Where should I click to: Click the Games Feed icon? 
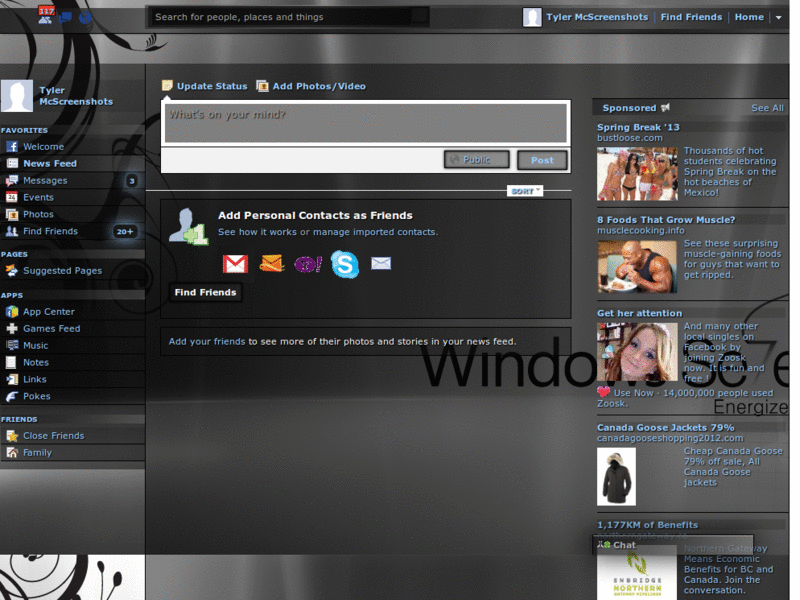tap(12, 329)
